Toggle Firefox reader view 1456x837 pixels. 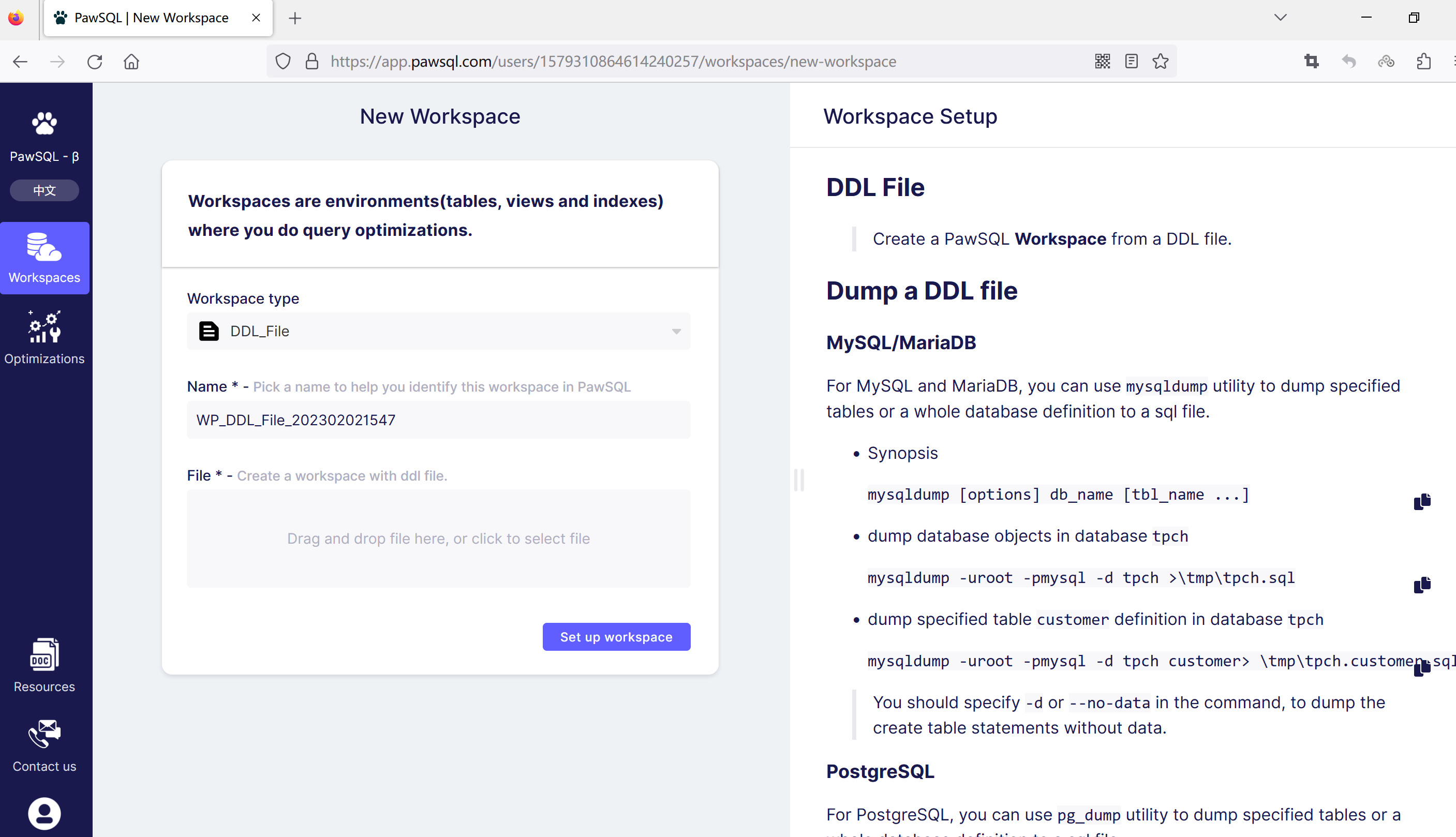1131,61
